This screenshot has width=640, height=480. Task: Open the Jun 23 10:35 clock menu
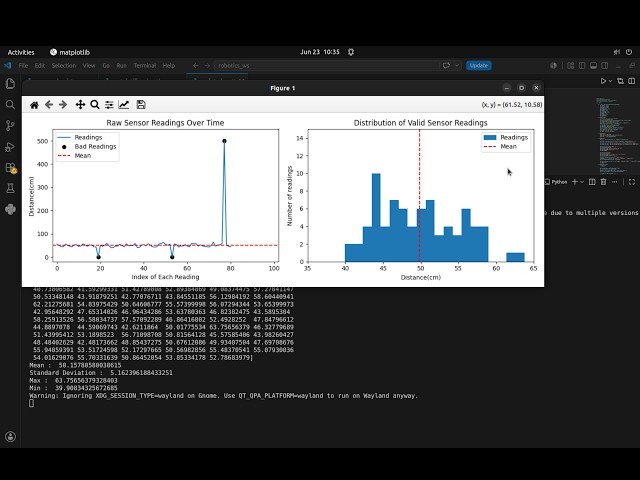(x=320, y=52)
